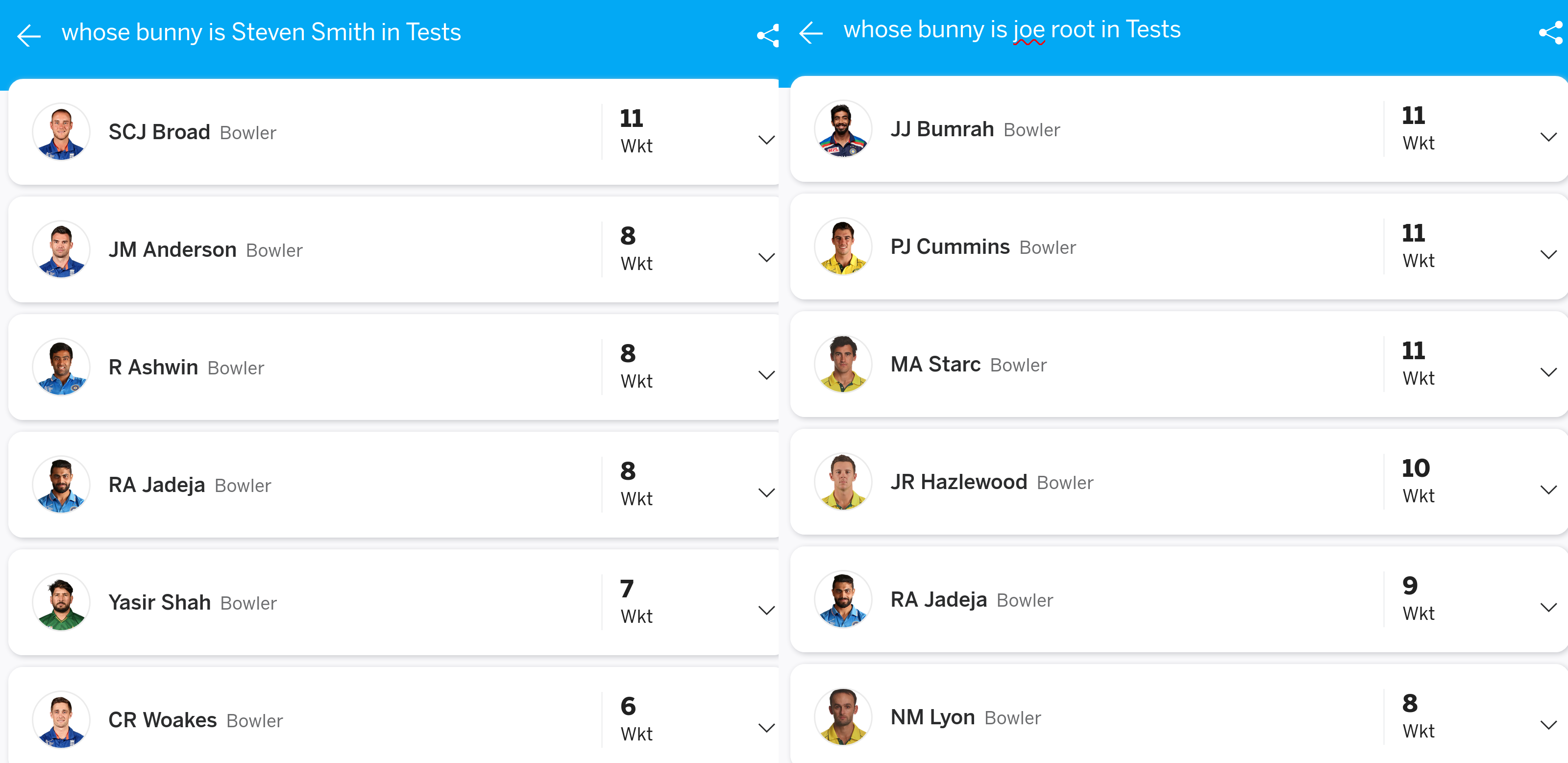Select the MA Starc player name
The width and height of the screenshot is (1568, 763).
[x=935, y=364]
